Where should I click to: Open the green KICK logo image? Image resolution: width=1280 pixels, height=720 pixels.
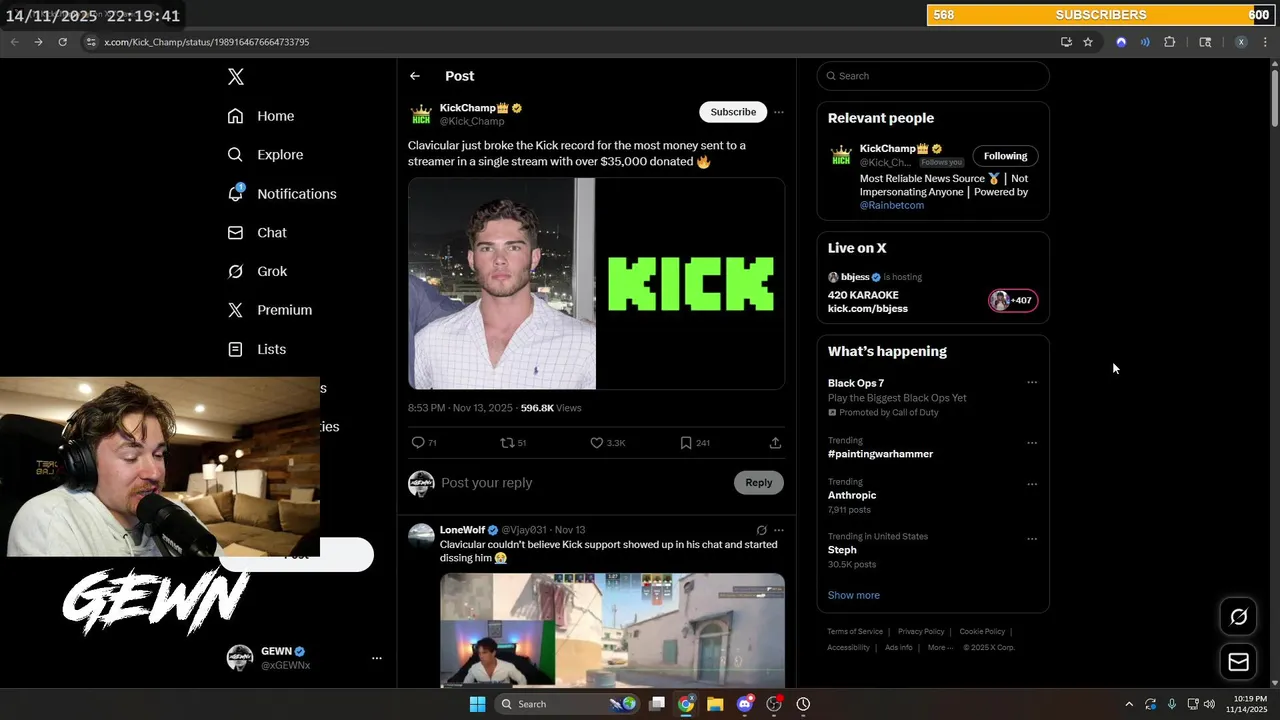691,284
